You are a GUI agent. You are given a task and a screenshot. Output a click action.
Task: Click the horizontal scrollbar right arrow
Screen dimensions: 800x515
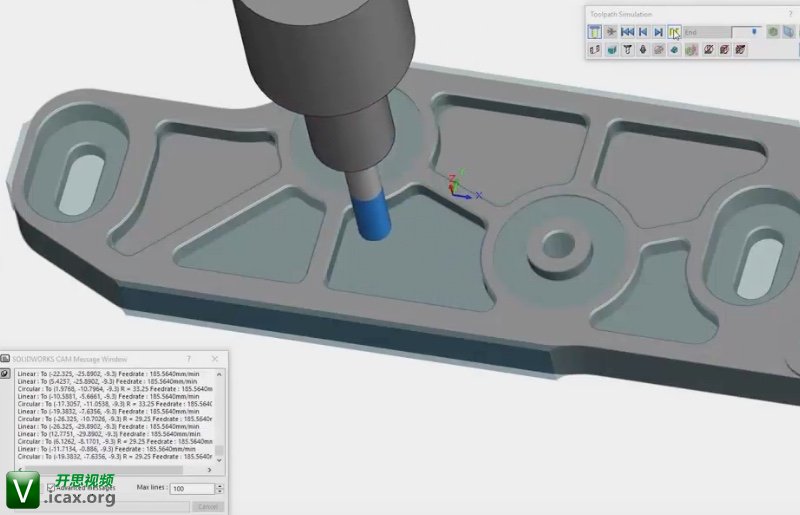pos(209,470)
